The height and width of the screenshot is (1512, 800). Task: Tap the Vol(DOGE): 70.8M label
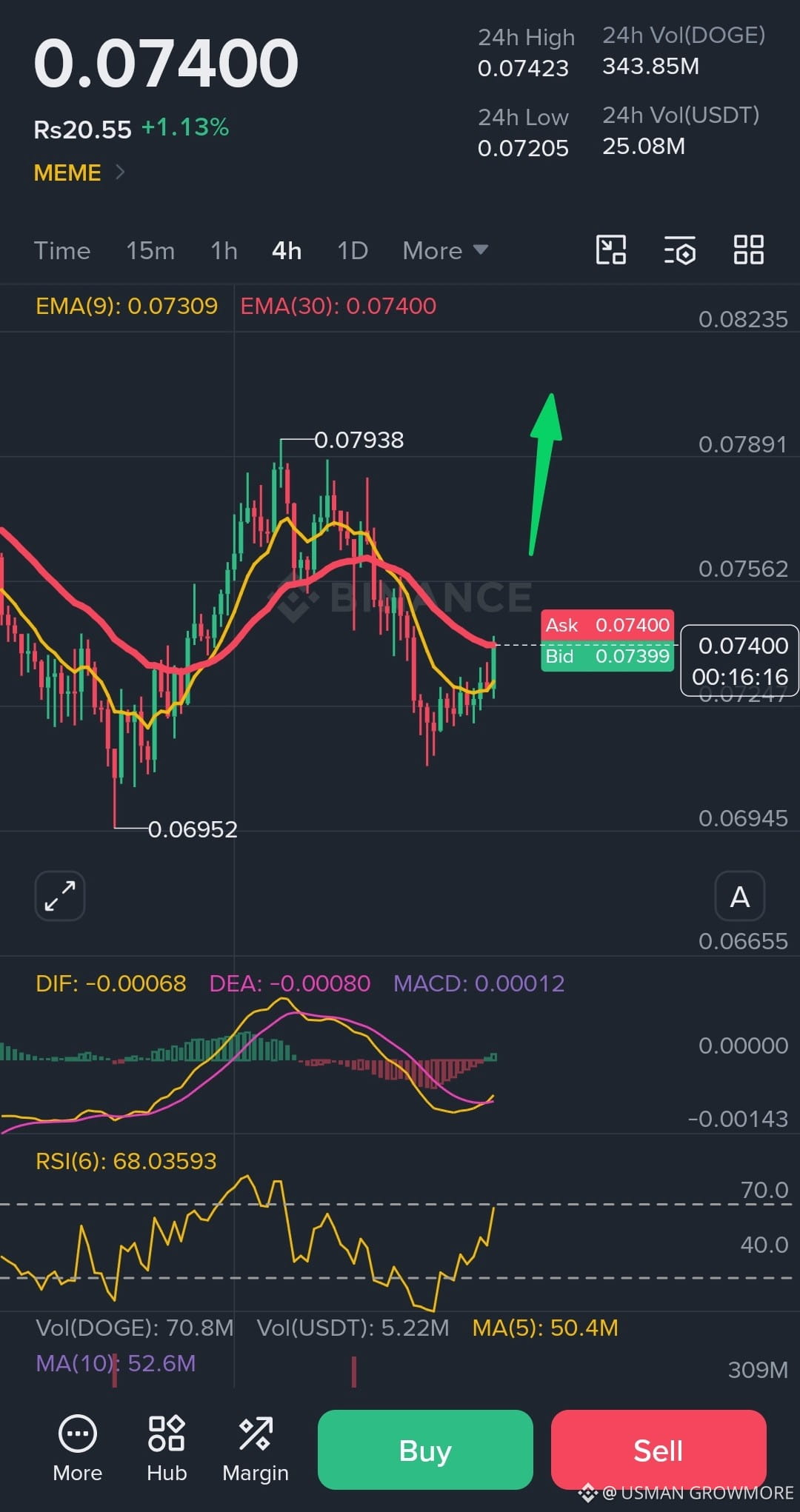(x=135, y=1328)
